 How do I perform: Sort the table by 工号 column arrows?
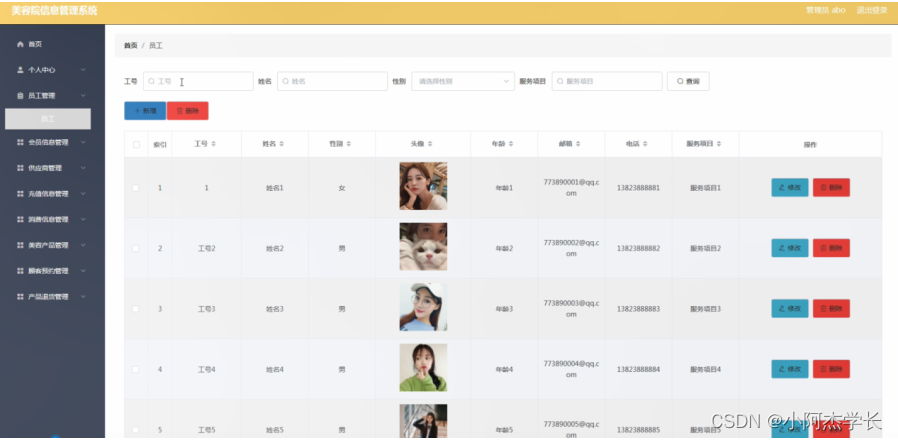click(214, 144)
